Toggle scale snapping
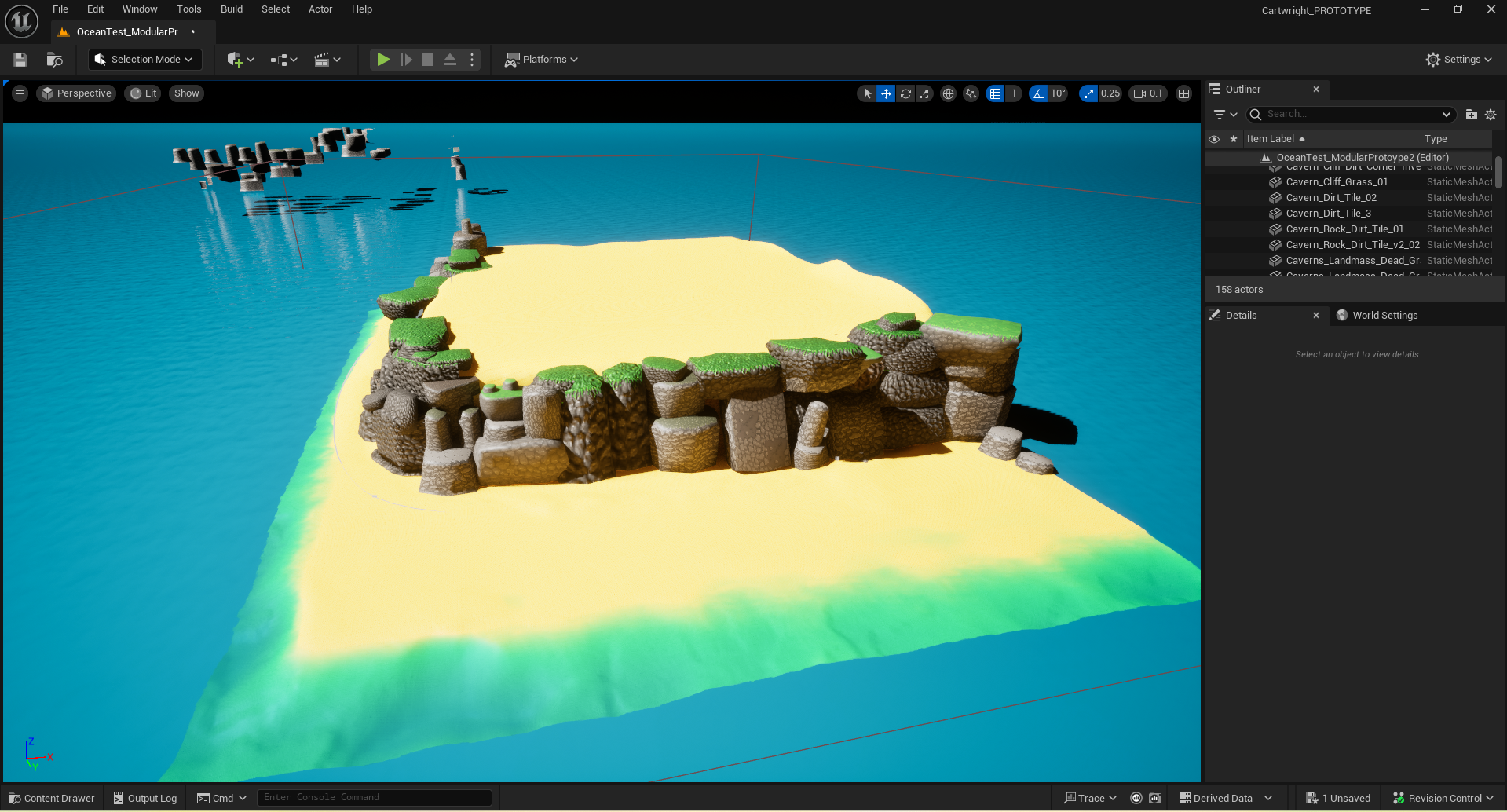 (1088, 93)
